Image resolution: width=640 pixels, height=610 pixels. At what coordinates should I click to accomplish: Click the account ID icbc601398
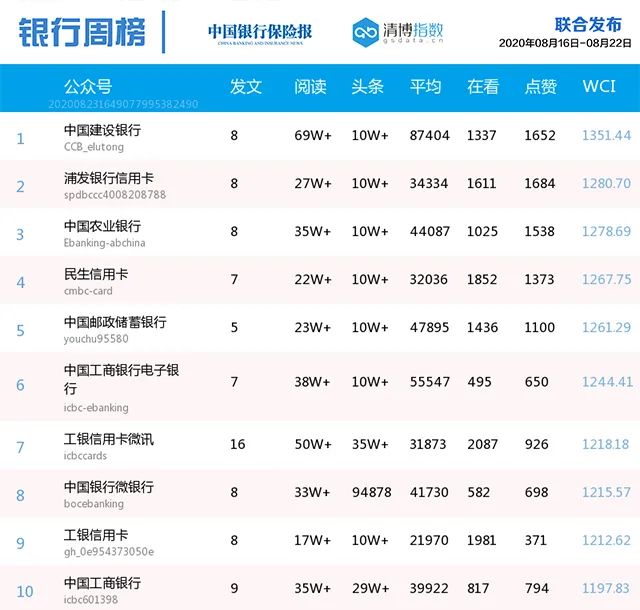[91, 599]
